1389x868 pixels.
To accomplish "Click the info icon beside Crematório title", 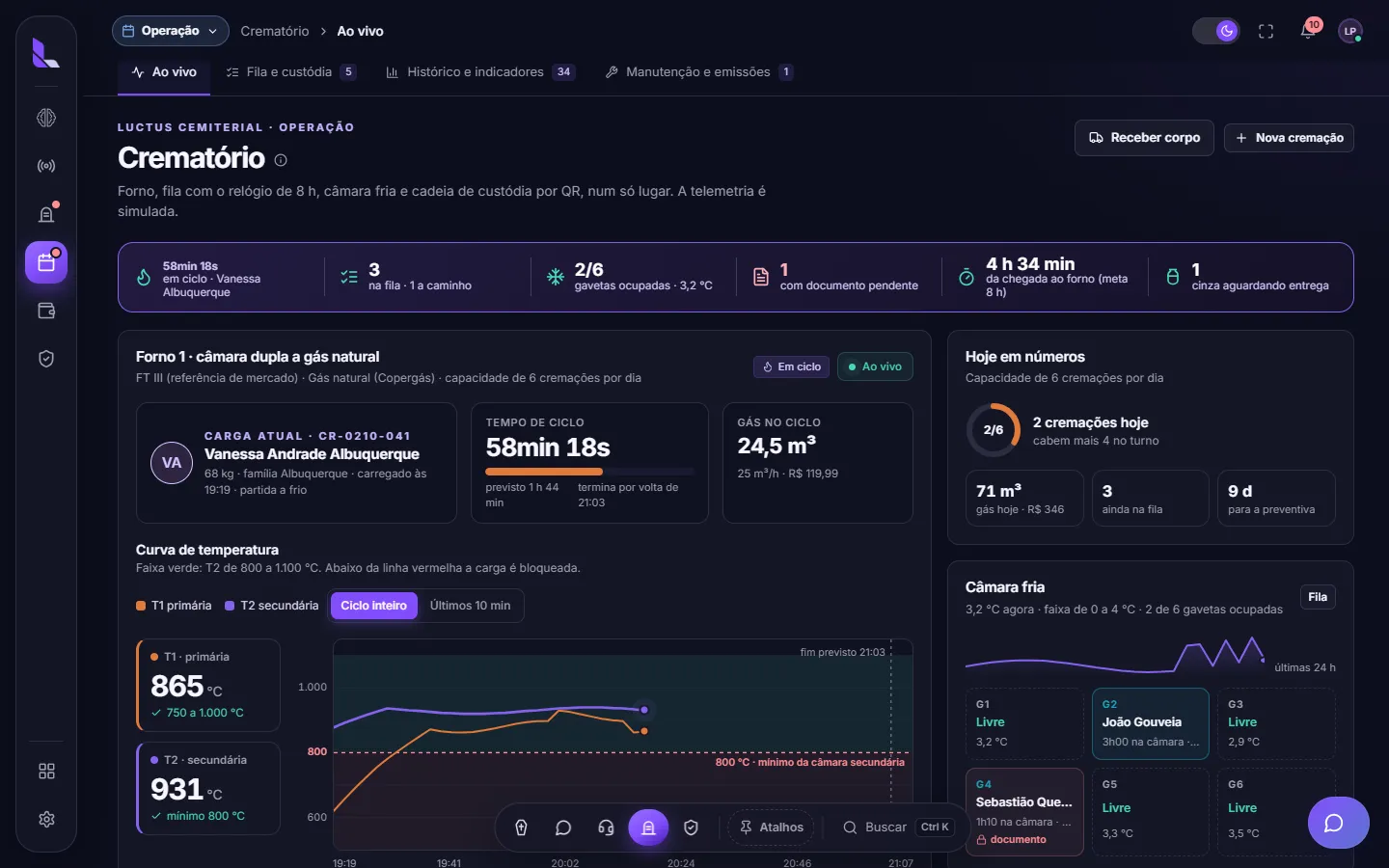I will (281, 160).
